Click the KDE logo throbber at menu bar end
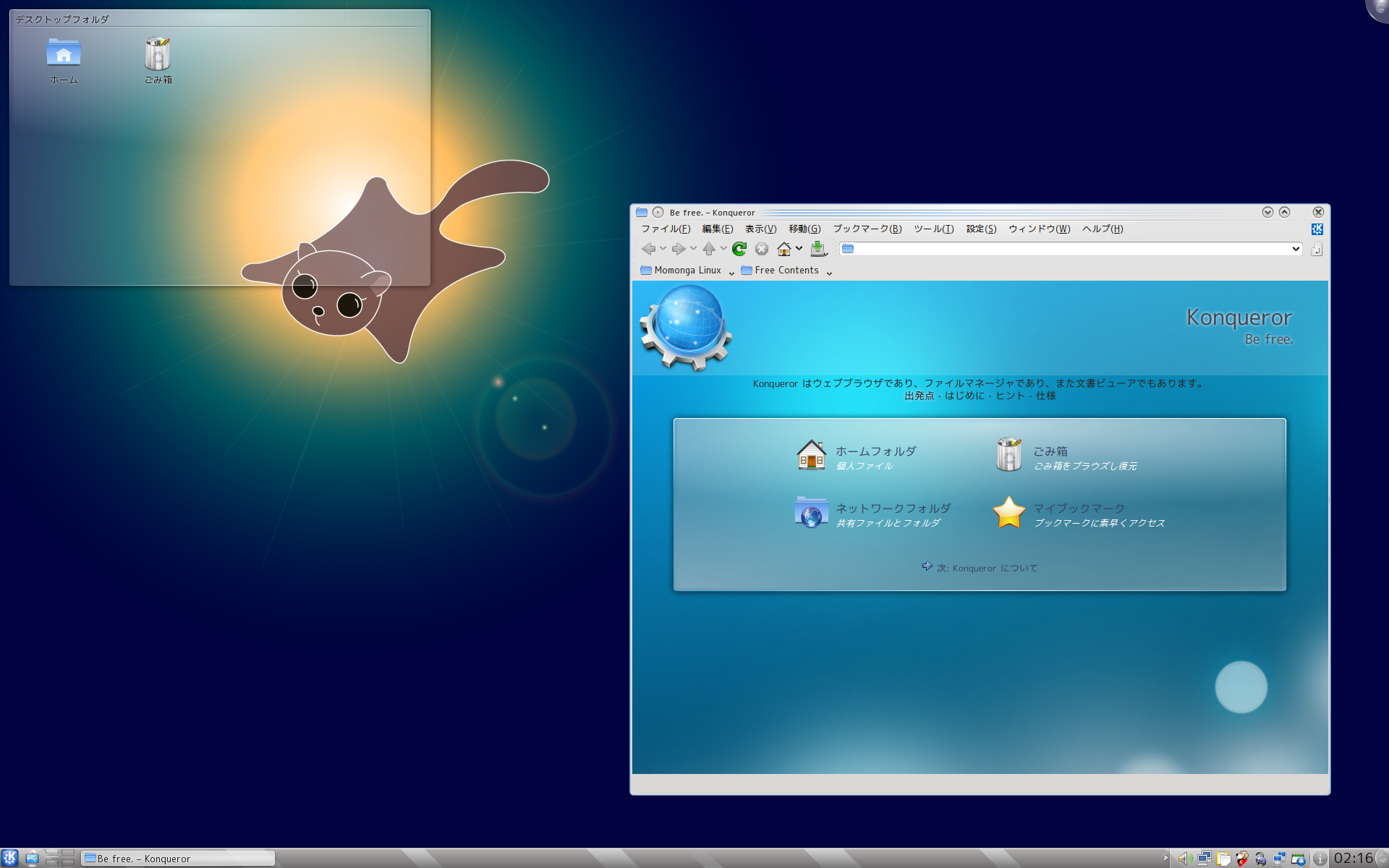This screenshot has width=1389, height=868. [1317, 229]
